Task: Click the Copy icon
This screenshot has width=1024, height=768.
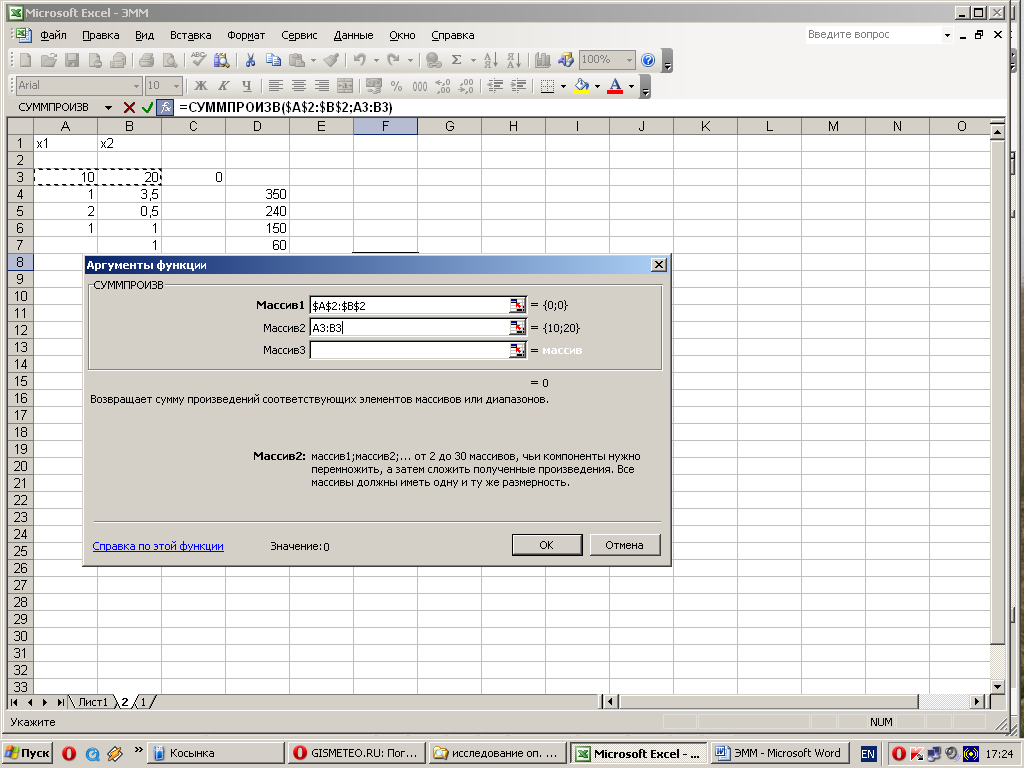Action: point(273,60)
